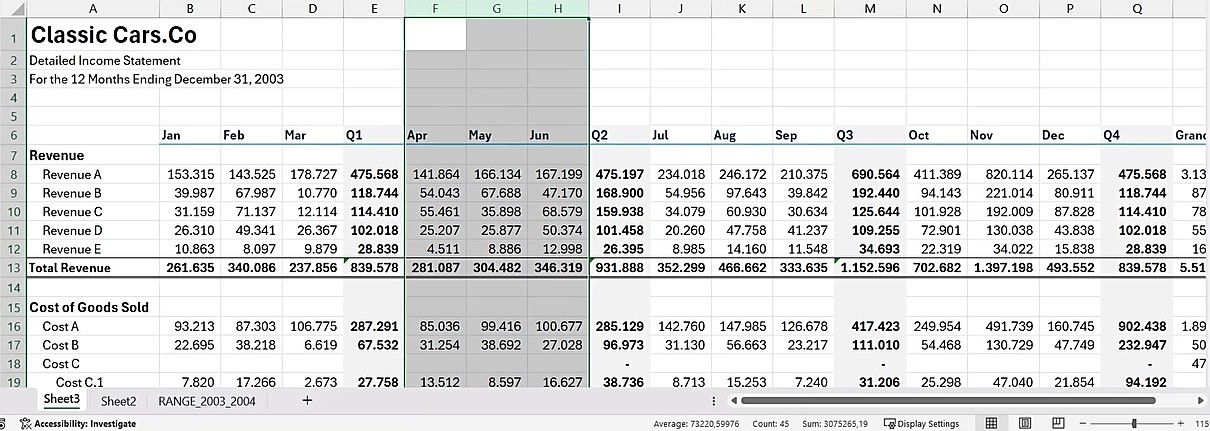Switch to Page Break Preview view
Image resolution: width=1210 pixels, height=431 pixels.
pos(1057,423)
